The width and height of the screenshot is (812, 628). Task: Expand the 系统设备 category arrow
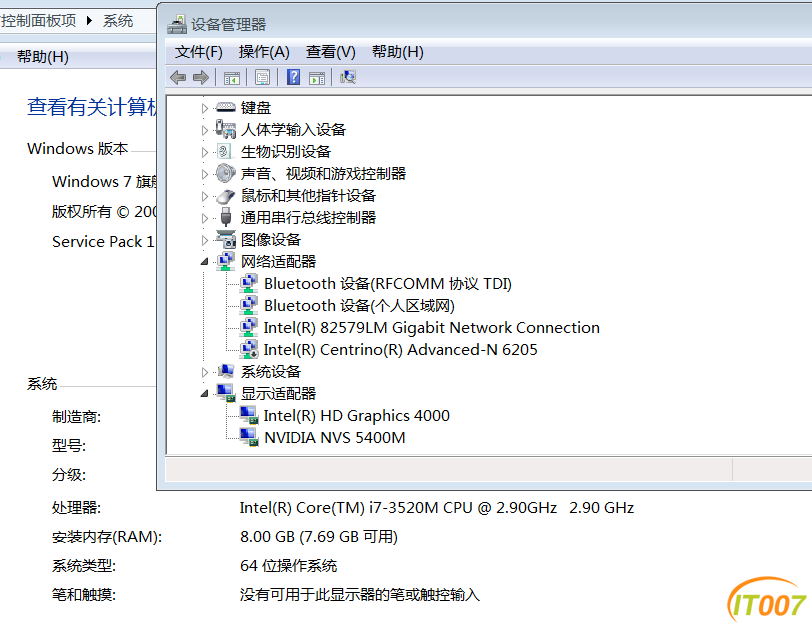205,372
